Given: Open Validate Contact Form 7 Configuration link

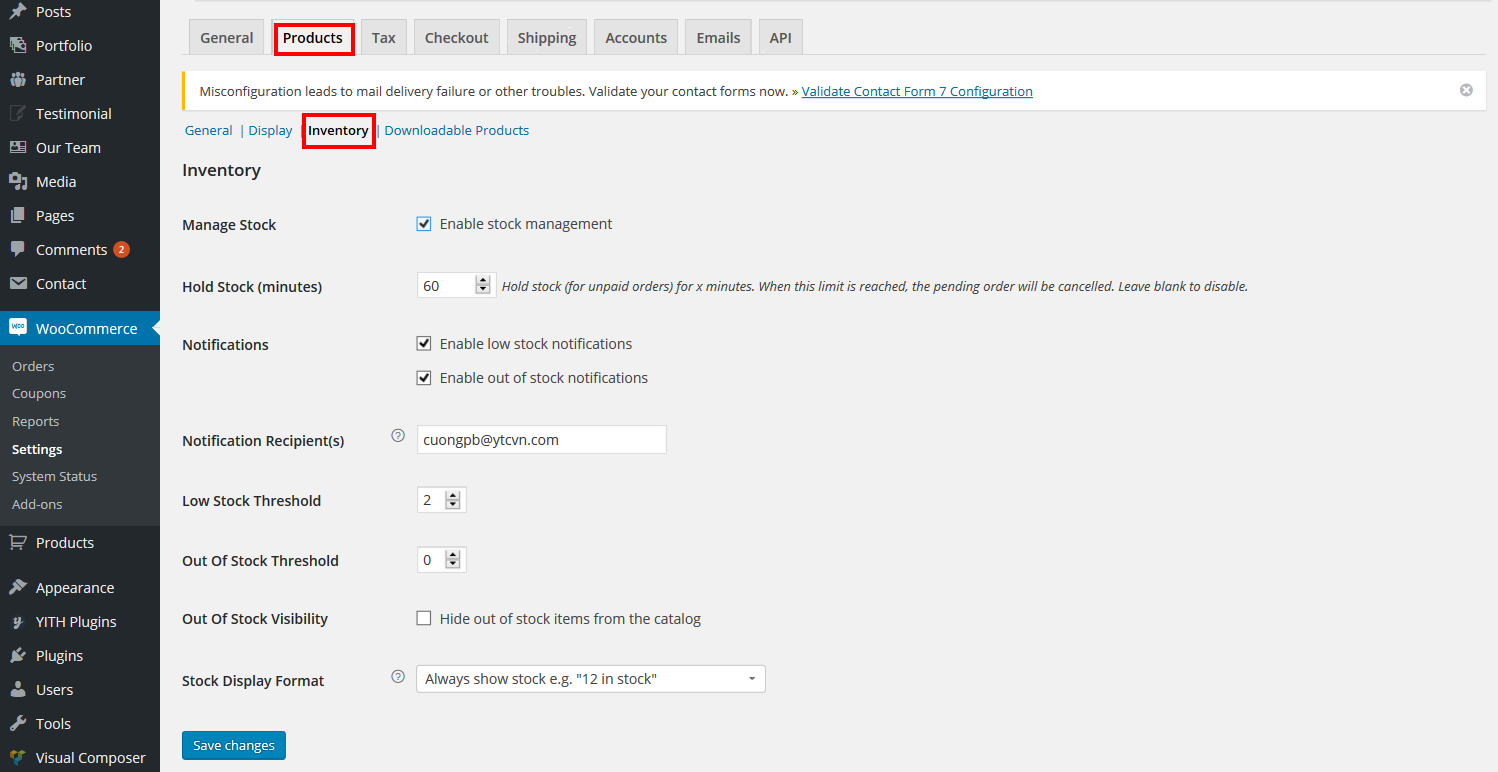Looking at the screenshot, I should click(916, 91).
